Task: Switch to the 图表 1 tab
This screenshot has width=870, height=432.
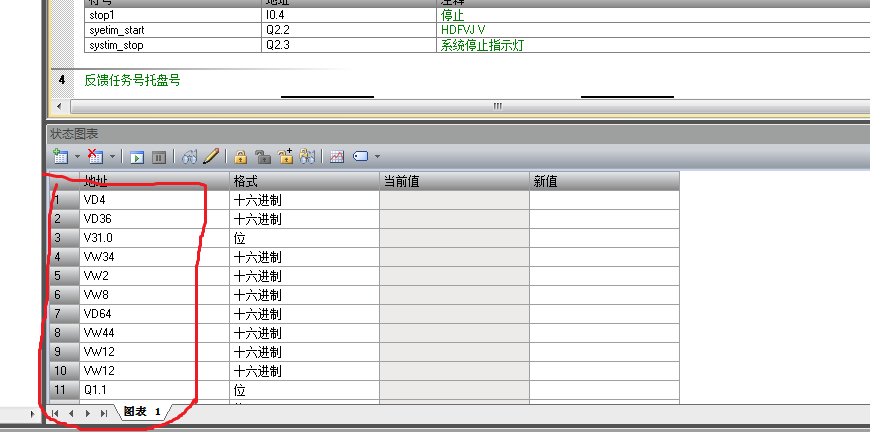Action: pyautogui.click(x=142, y=411)
